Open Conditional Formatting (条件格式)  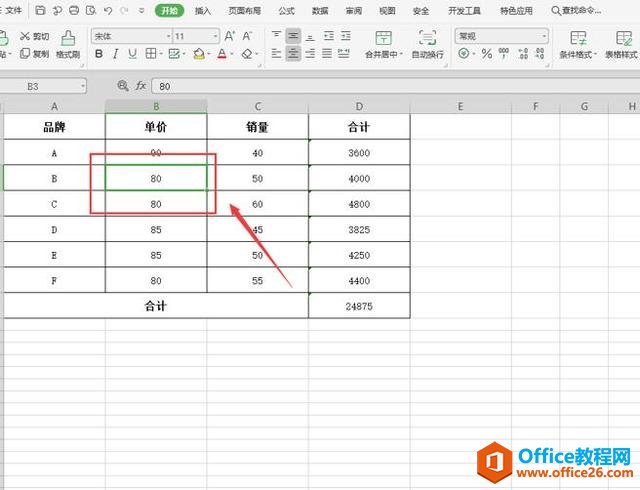578,44
